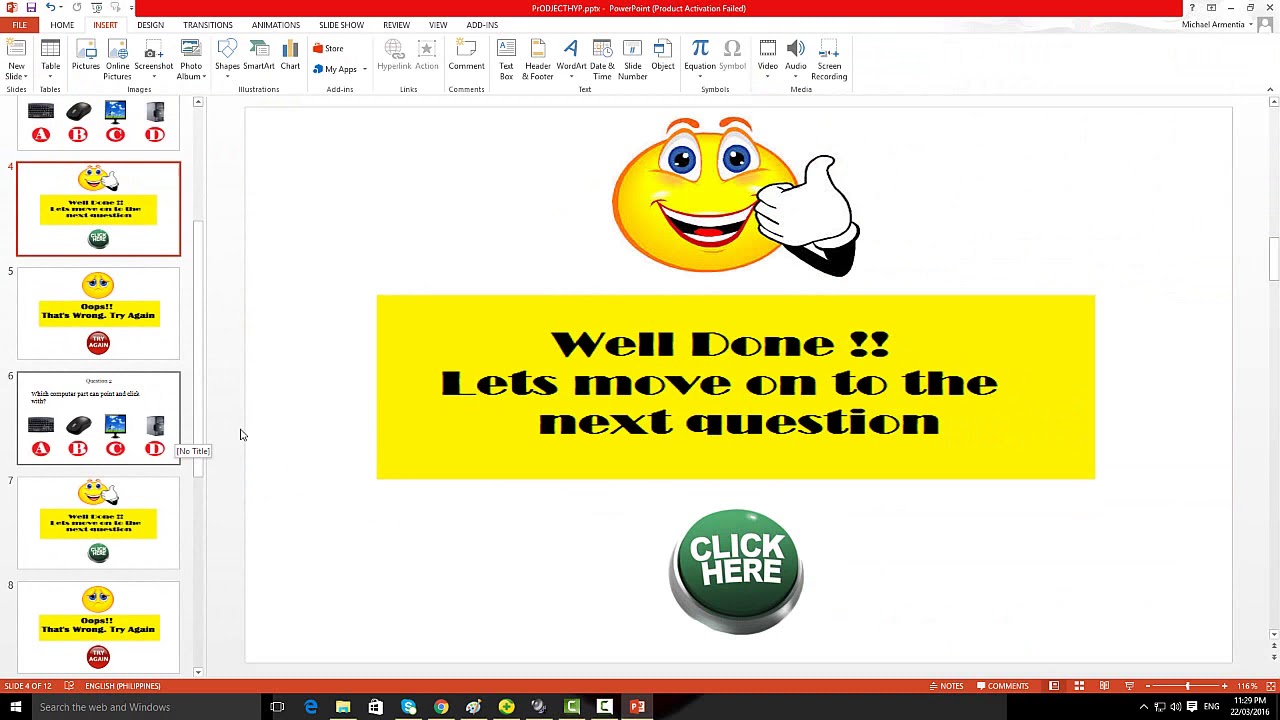The height and width of the screenshot is (720, 1280).
Task: Insert a Text Box
Action: (x=506, y=60)
